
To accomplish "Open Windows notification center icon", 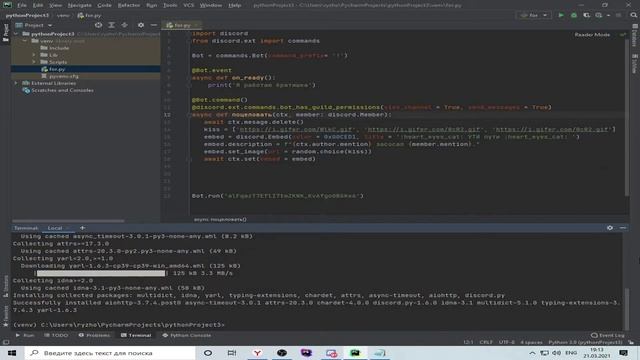I will [623, 353].
